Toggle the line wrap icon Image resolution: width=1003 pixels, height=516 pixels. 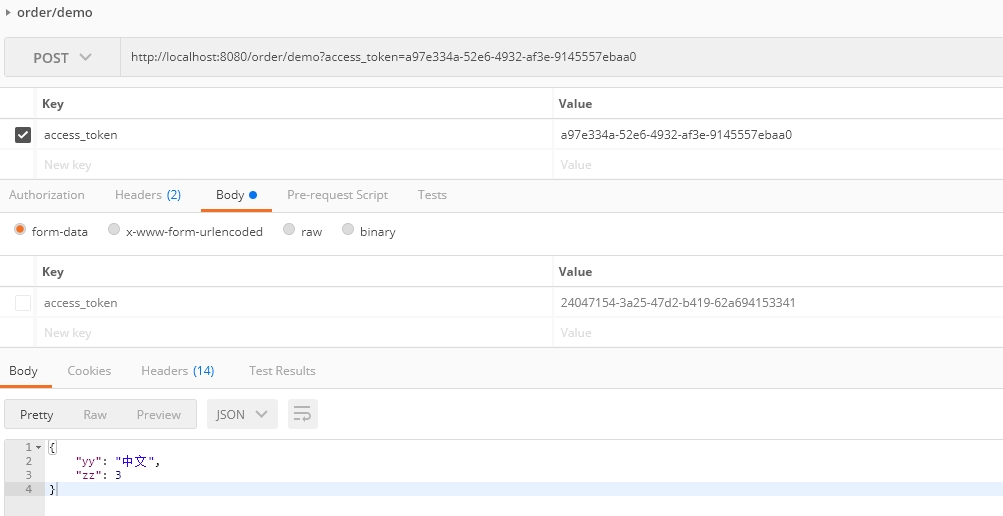click(x=303, y=414)
